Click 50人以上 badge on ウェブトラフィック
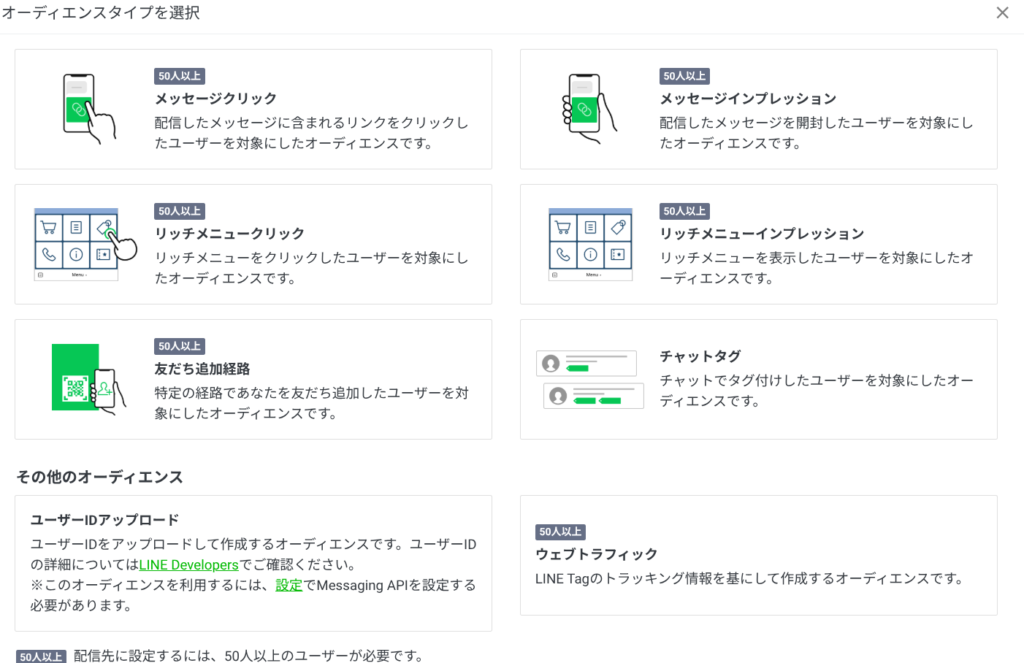The image size is (1024, 663). (560, 532)
